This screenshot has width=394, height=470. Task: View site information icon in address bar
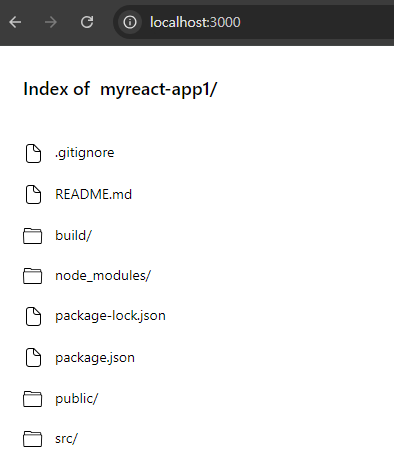tap(130, 22)
